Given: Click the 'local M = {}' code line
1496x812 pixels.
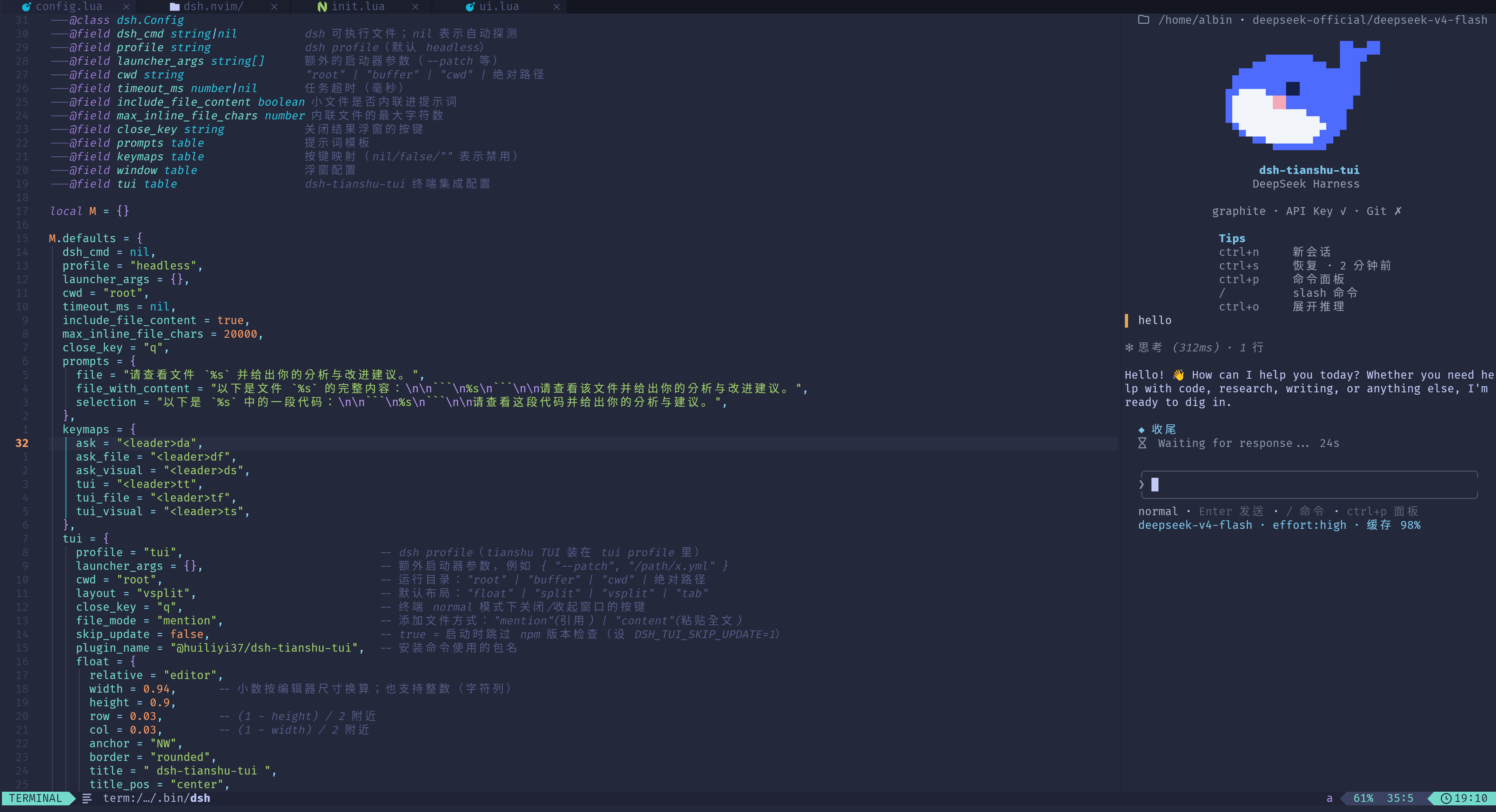Looking at the screenshot, I should (x=89, y=211).
